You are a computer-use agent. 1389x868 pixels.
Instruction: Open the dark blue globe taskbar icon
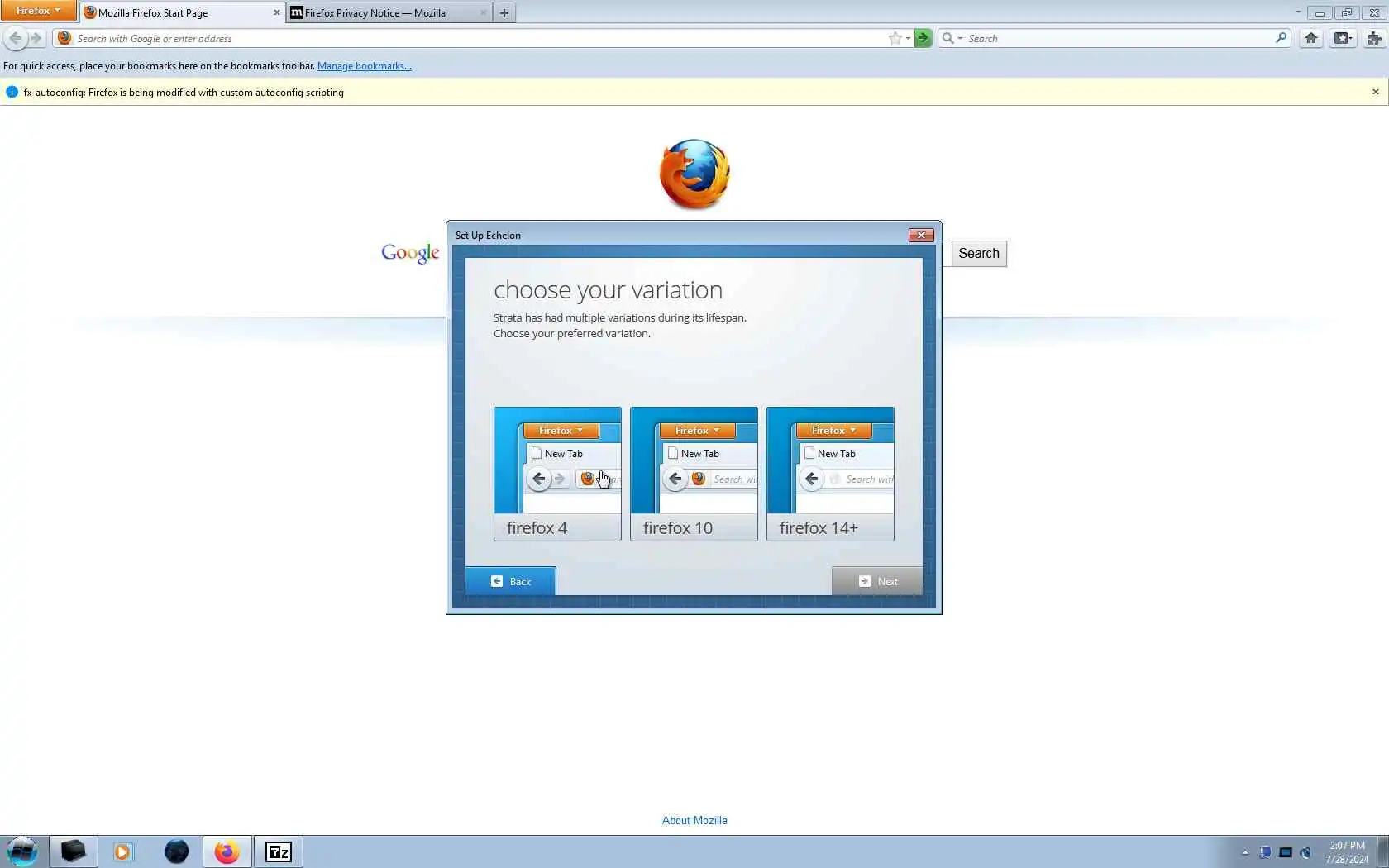pos(176,851)
